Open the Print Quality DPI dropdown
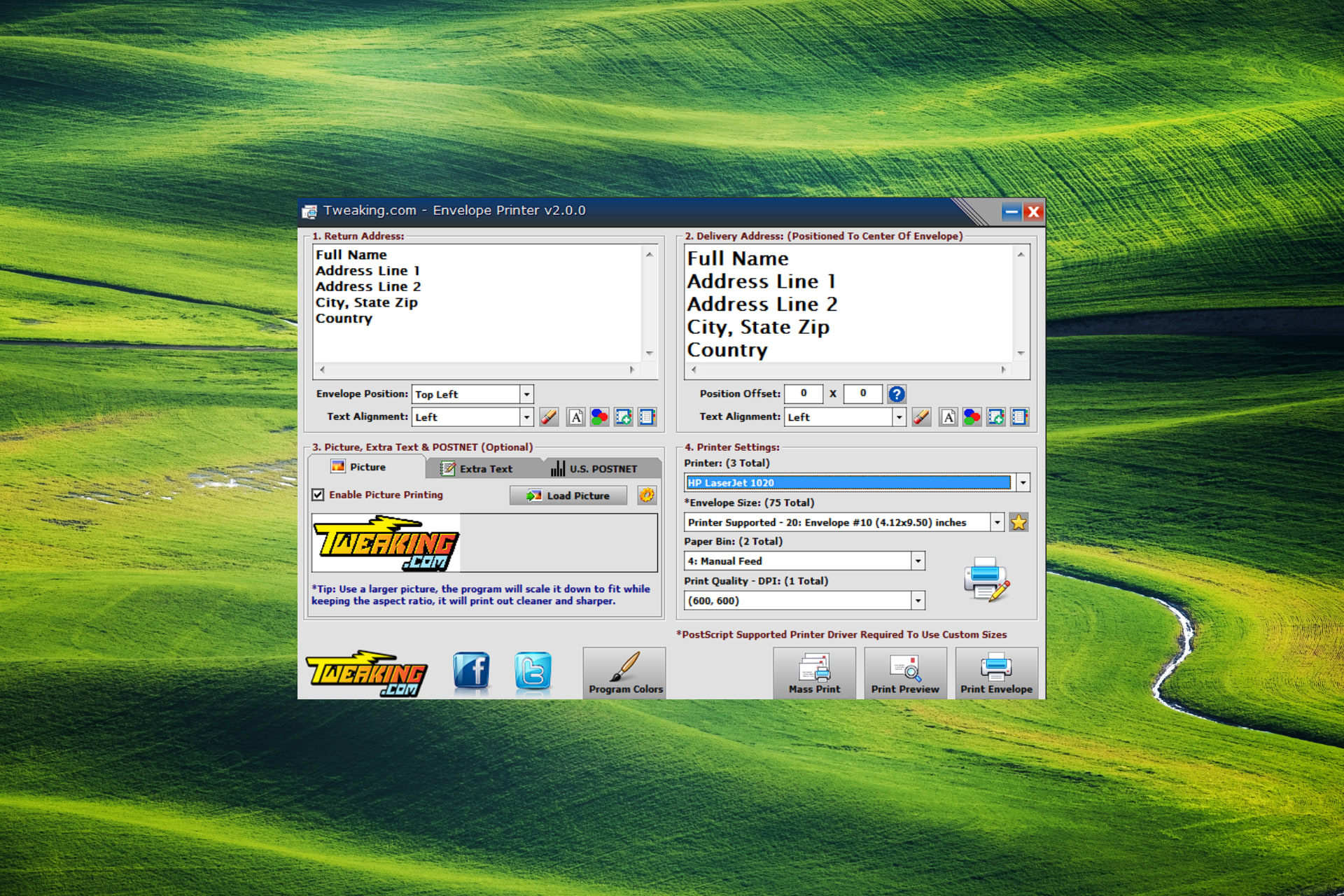This screenshot has width=1344, height=896. (918, 601)
